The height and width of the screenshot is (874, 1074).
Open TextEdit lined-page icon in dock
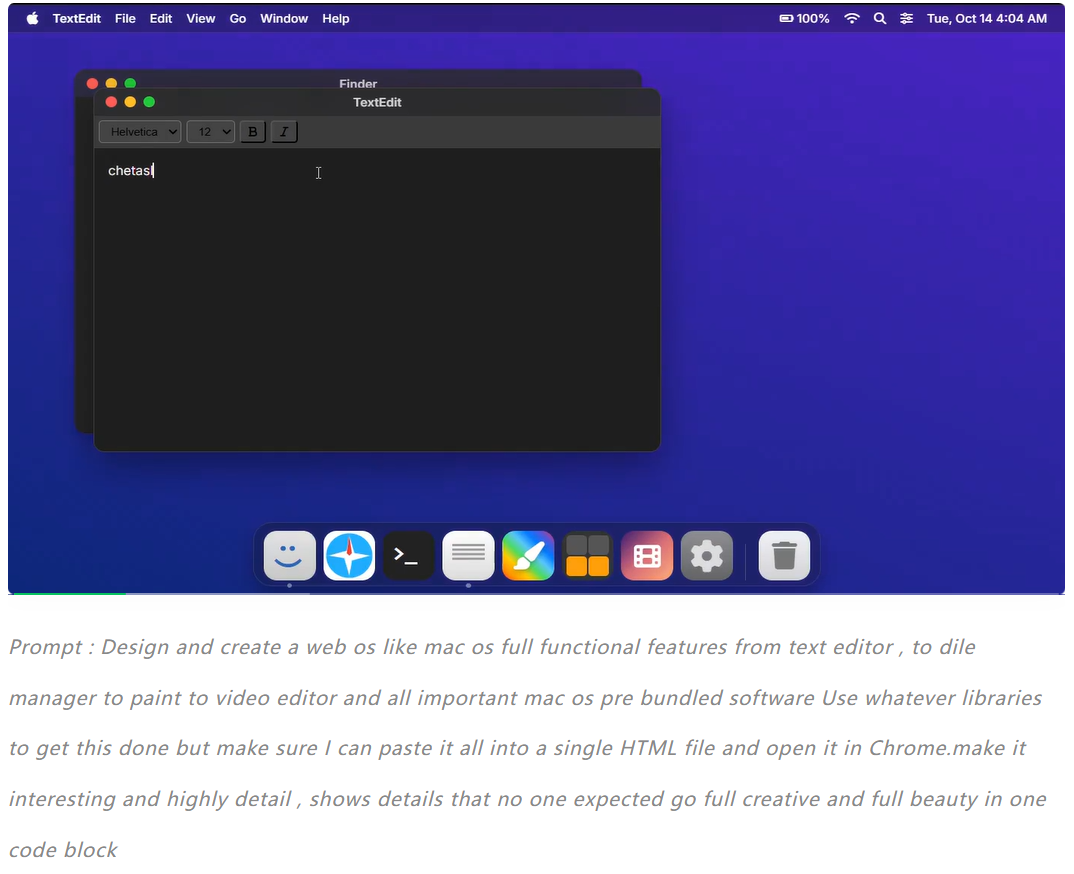pyautogui.click(x=468, y=556)
